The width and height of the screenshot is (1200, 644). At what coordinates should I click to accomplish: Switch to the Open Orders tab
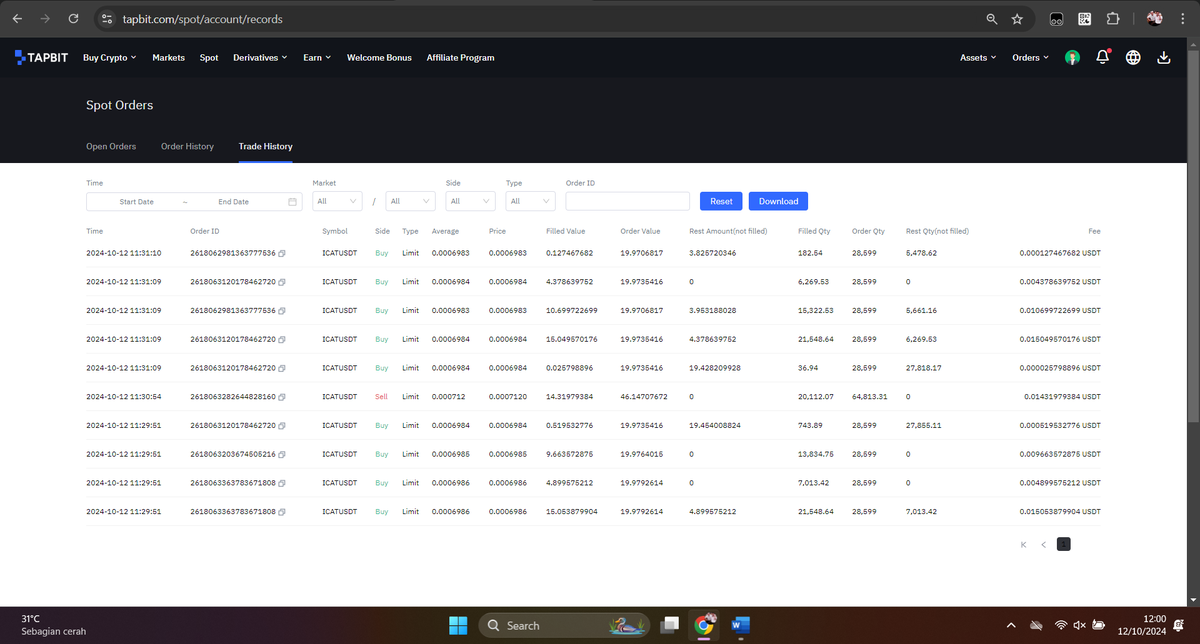tap(111, 146)
